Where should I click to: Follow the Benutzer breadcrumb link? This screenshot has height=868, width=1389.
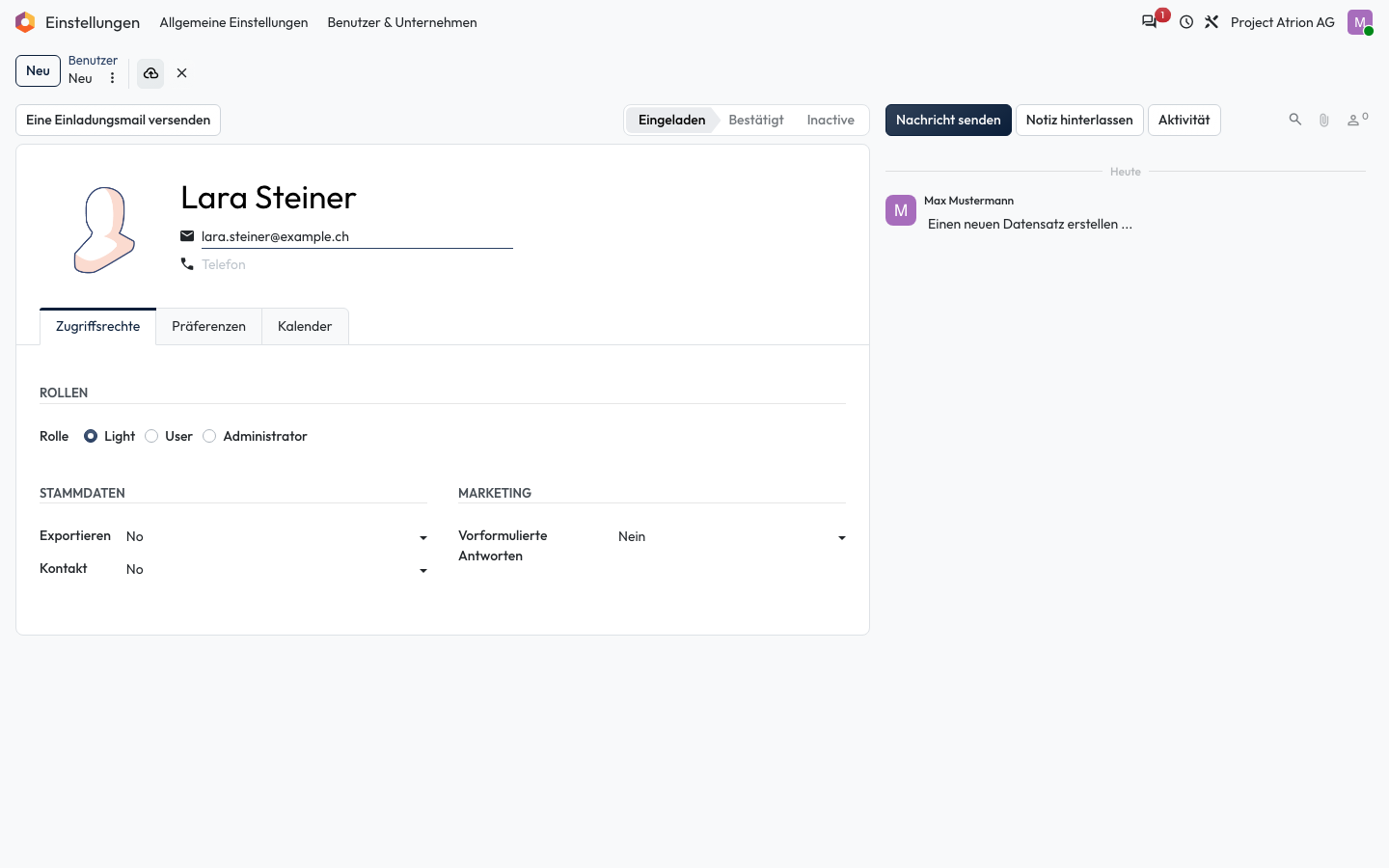point(93,60)
